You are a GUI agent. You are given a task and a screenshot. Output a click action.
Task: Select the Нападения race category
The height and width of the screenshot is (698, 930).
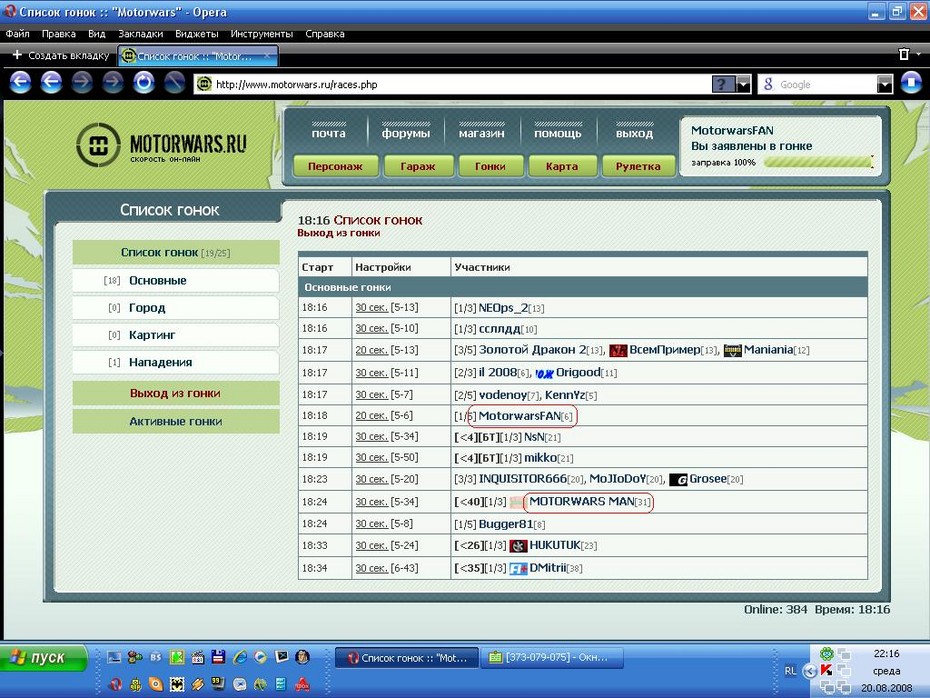click(x=176, y=362)
